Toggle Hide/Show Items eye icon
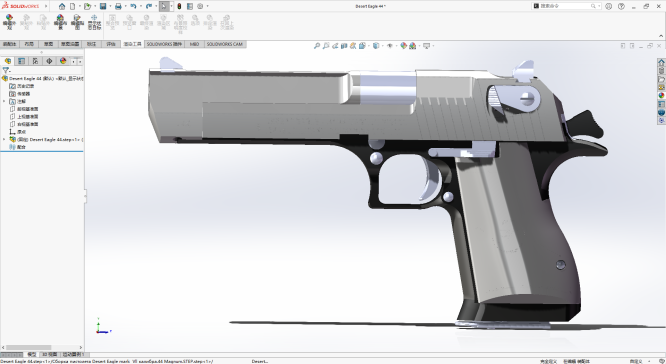The image size is (666, 364). (x=389, y=46)
